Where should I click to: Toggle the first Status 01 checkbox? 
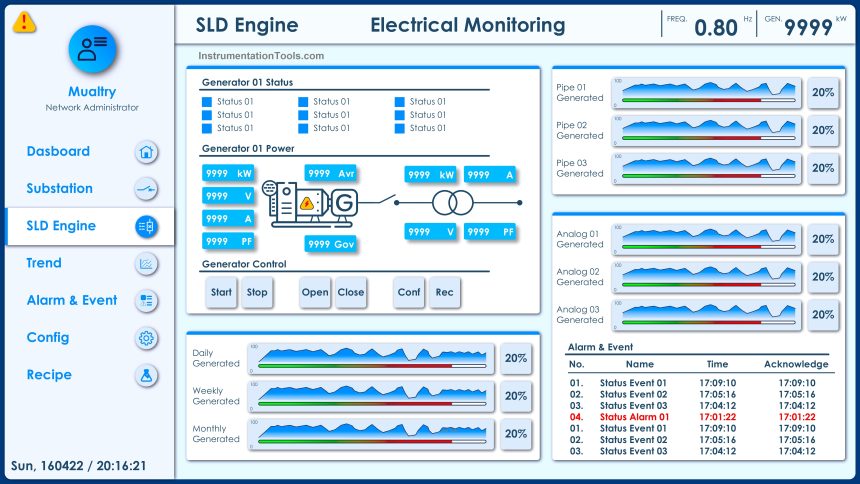click(207, 102)
